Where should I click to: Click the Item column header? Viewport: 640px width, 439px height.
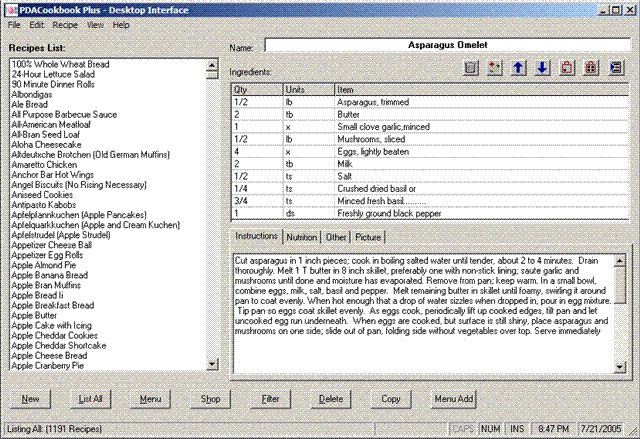482,89
